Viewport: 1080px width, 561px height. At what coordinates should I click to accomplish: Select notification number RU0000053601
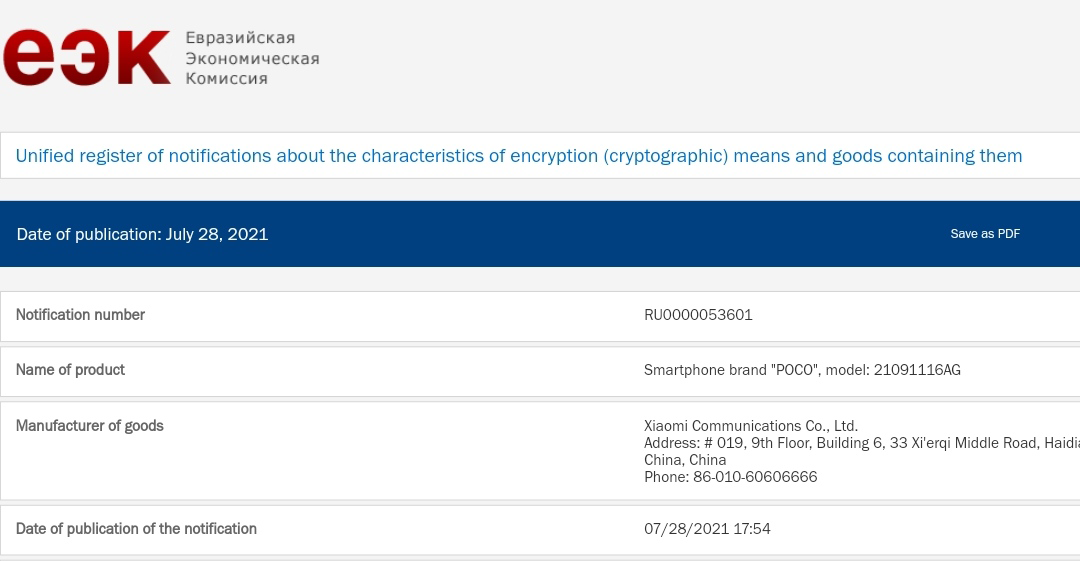[x=698, y=315]
